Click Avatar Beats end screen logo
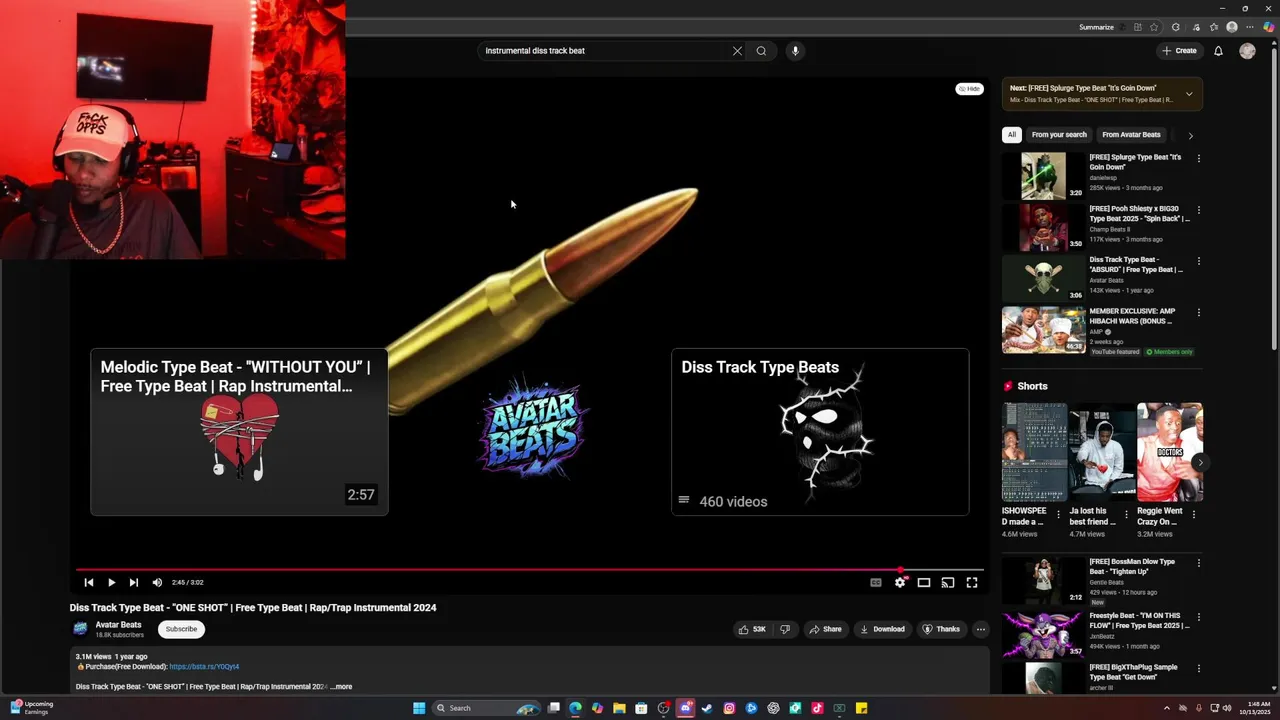The image size is (1280, 720). point(532,428)
